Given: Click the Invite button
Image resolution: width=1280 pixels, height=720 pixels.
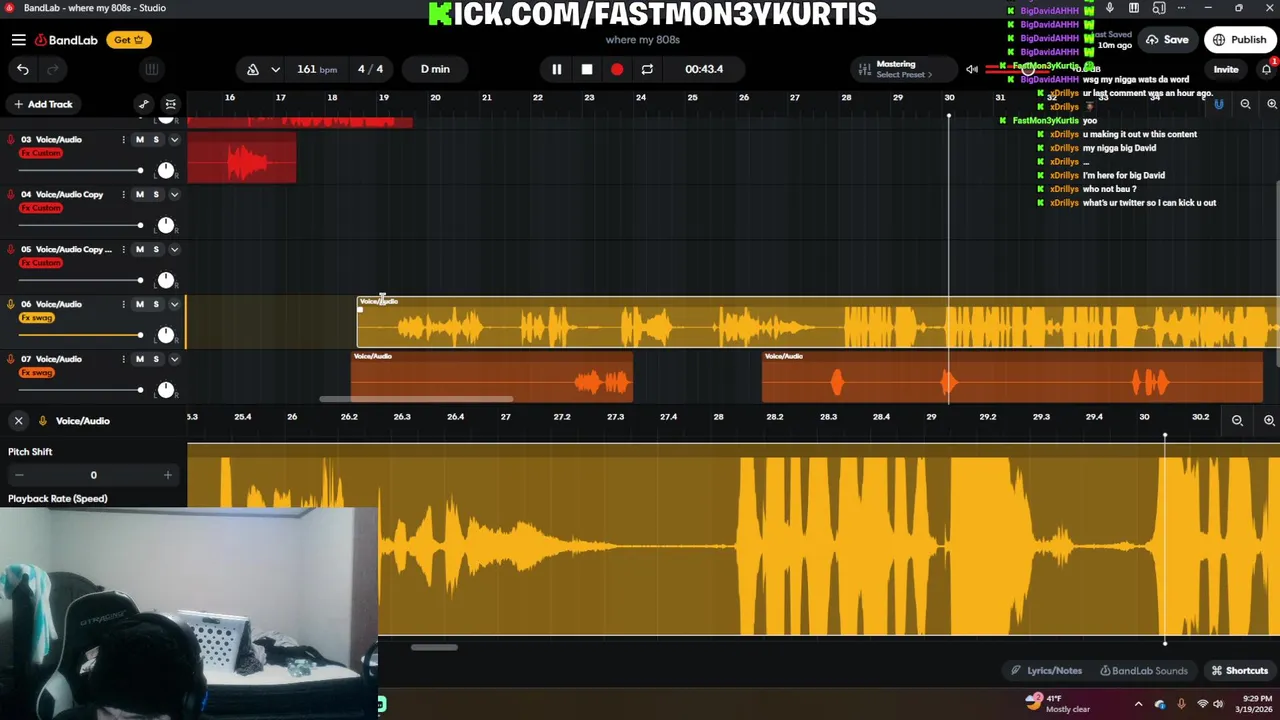Looking at the screenshot, I should click(1226, 69).
